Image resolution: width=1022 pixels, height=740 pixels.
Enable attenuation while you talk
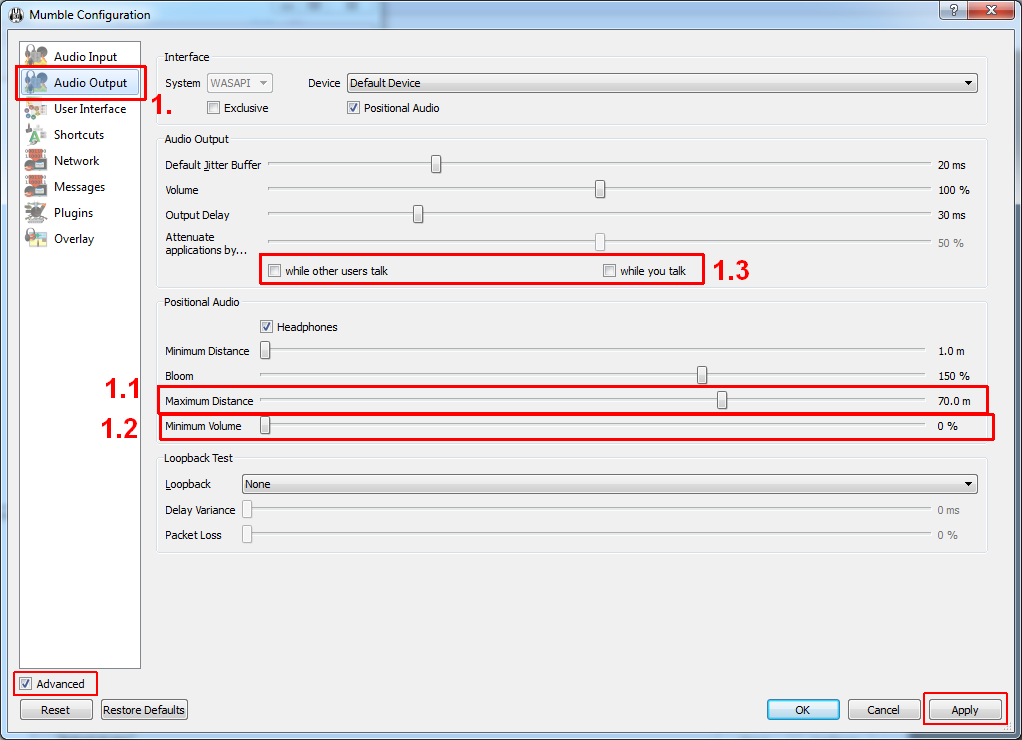(x=609, y=271)
